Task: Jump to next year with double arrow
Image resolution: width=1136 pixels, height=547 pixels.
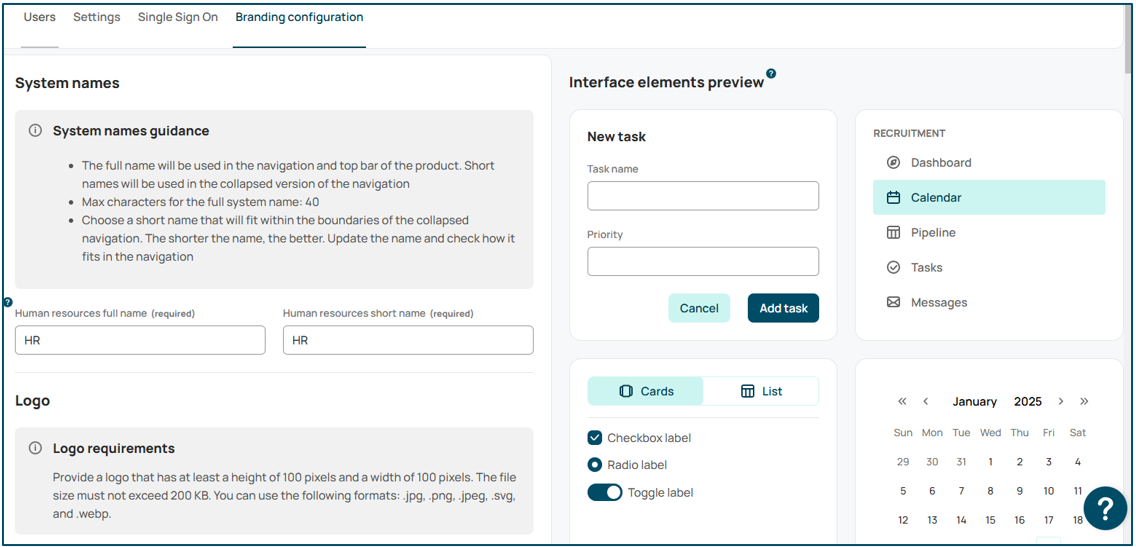Action: 1084,401
